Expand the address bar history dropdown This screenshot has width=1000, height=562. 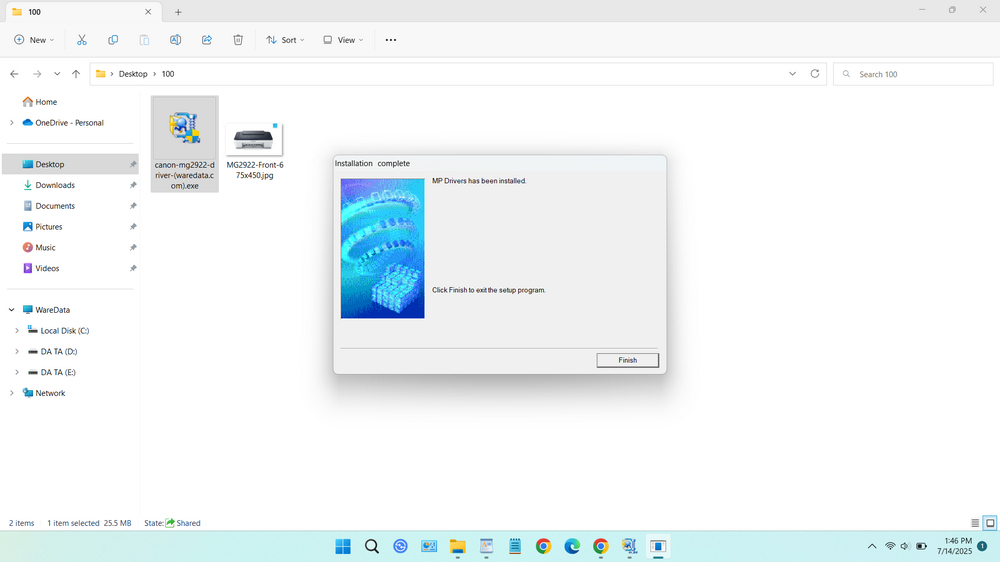[x=792, y=74]
